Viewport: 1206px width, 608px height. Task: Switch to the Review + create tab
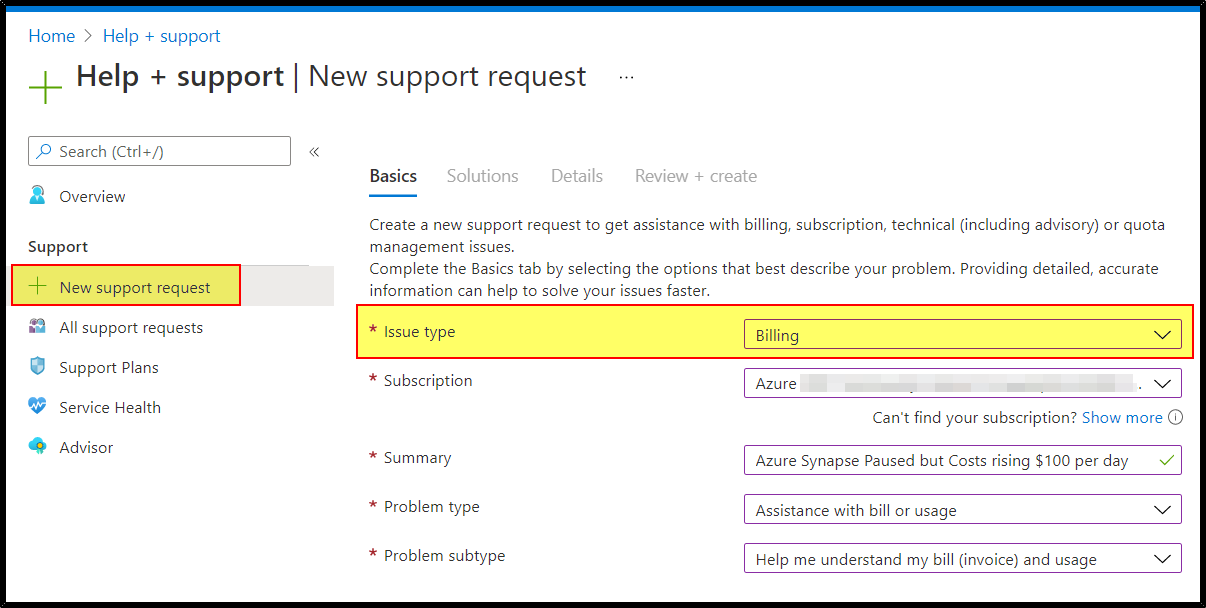[x=696, y=176]
